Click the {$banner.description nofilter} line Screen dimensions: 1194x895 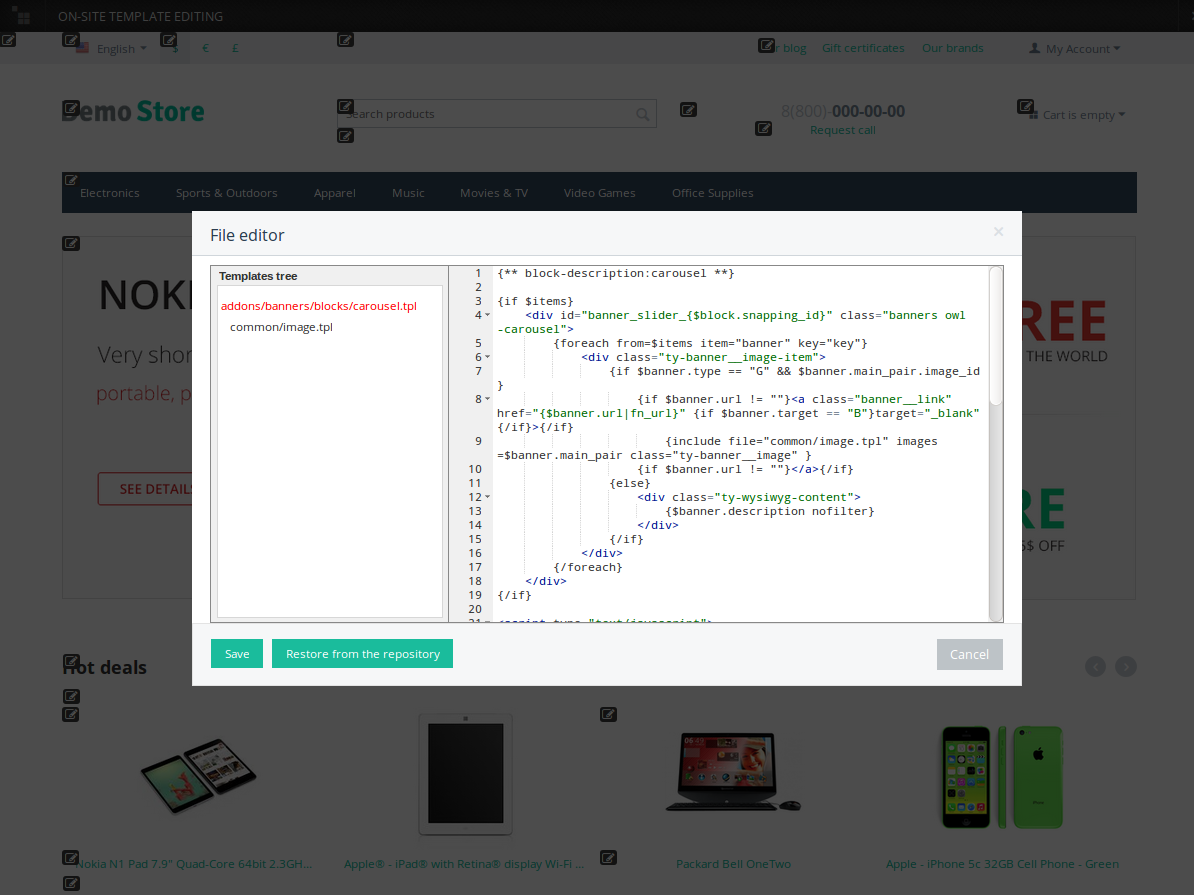(x=770, y=511)
